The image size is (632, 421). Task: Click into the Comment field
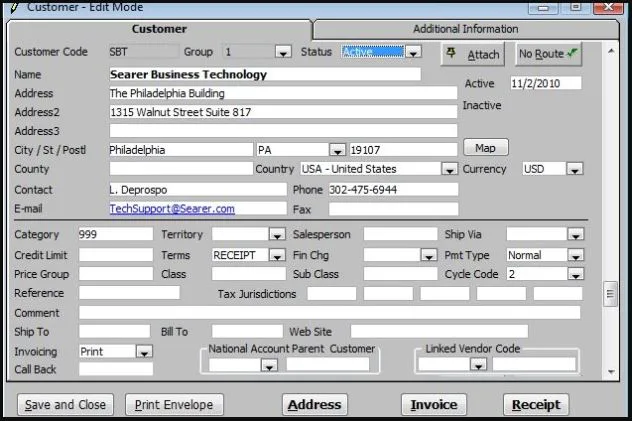point(329,313)
